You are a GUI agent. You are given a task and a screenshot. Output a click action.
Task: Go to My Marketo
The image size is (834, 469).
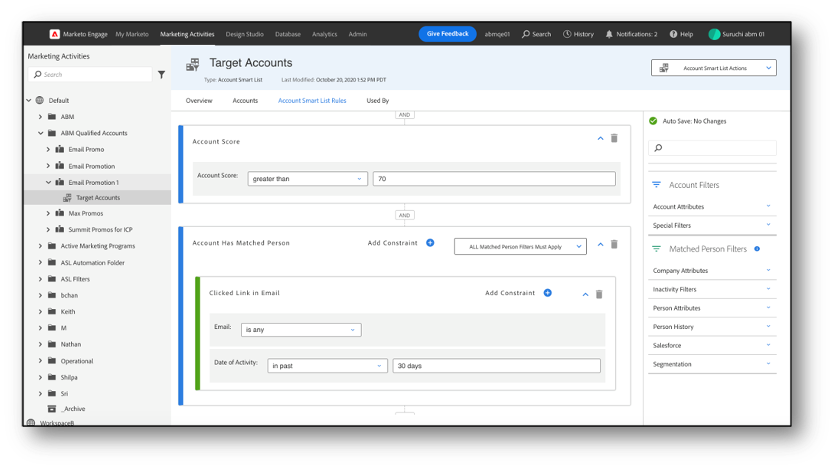[x=132, y=34]
